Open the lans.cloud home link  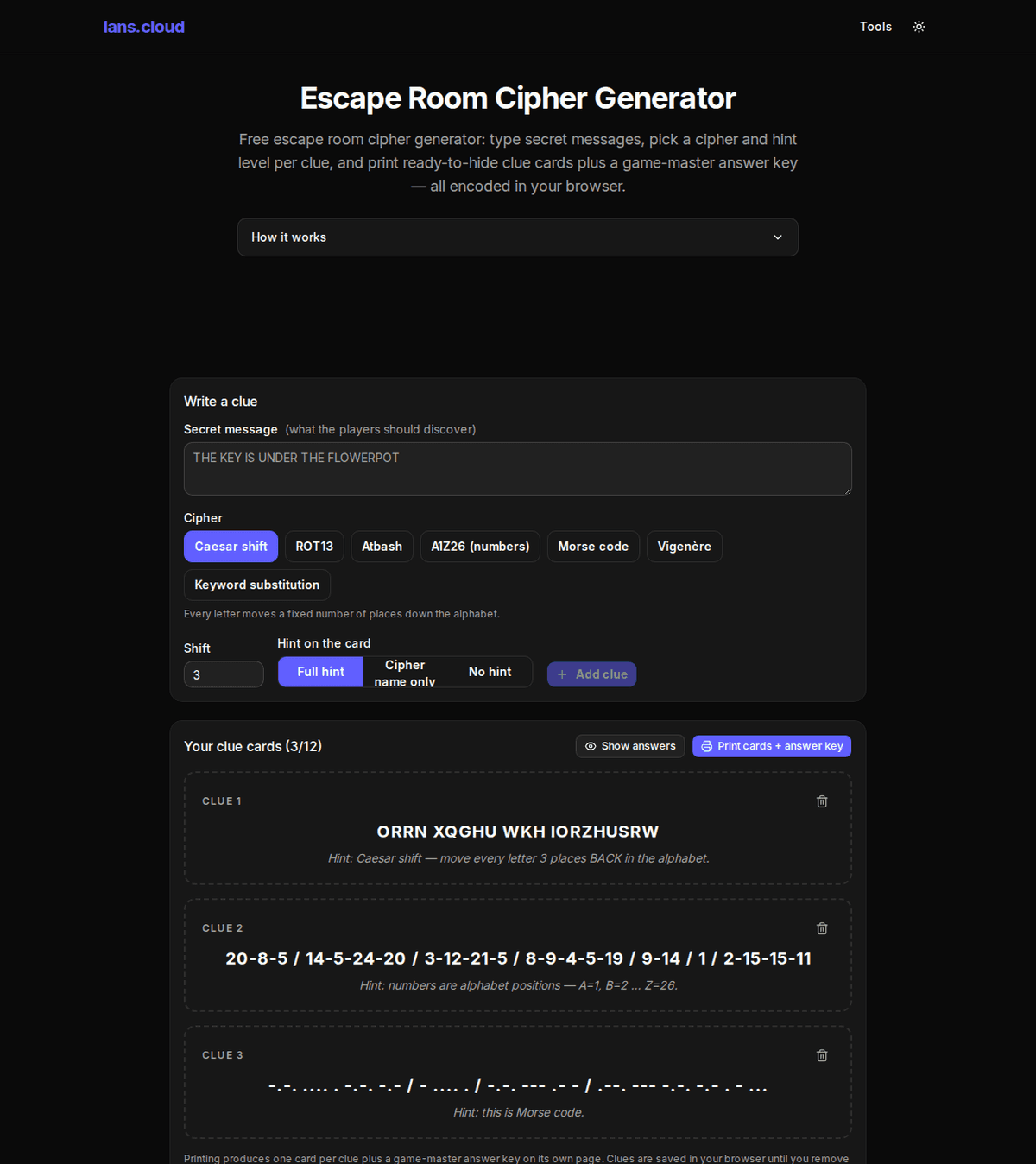click(144, 27)
